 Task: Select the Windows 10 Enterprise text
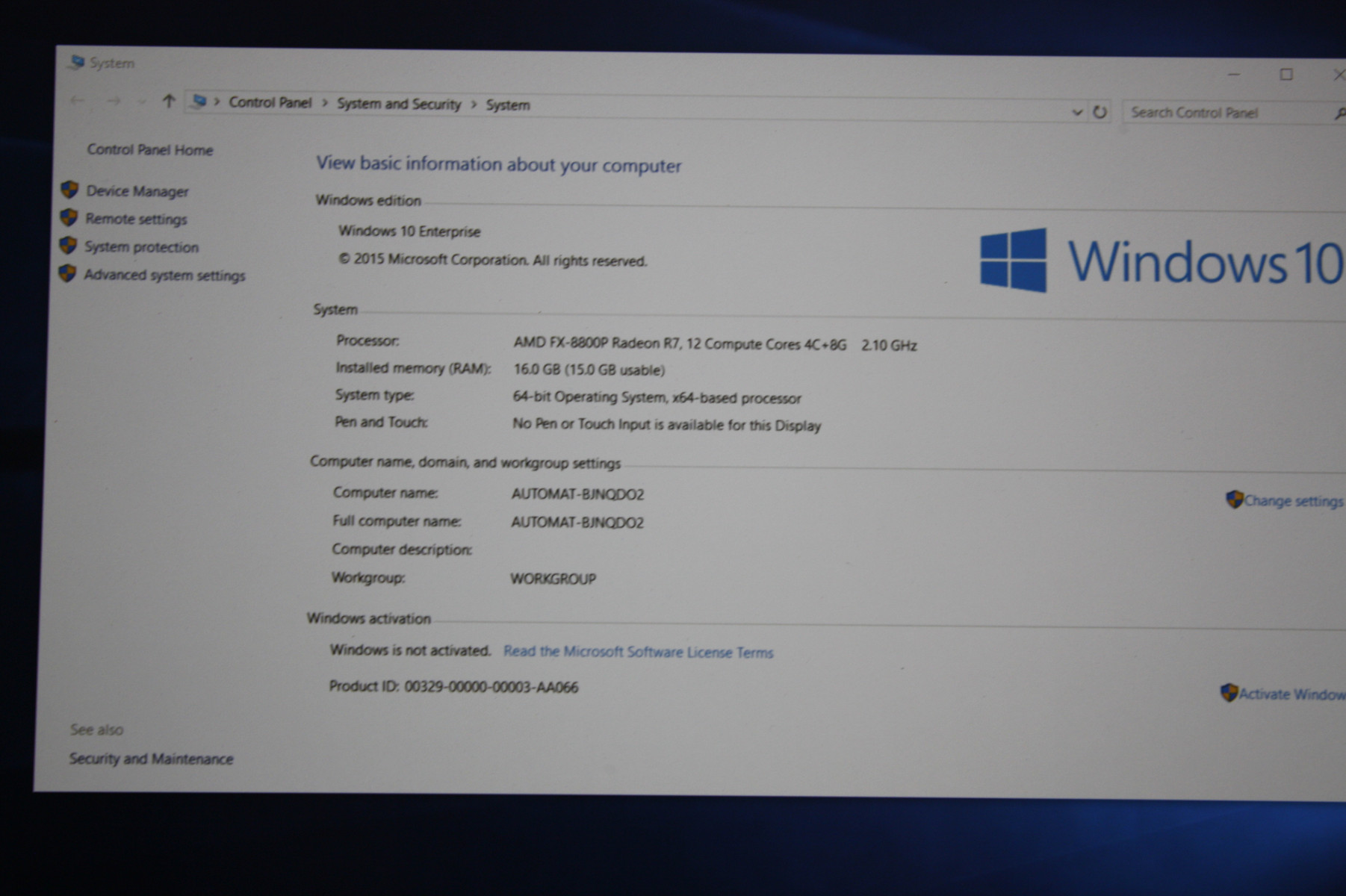coord(409,231)
